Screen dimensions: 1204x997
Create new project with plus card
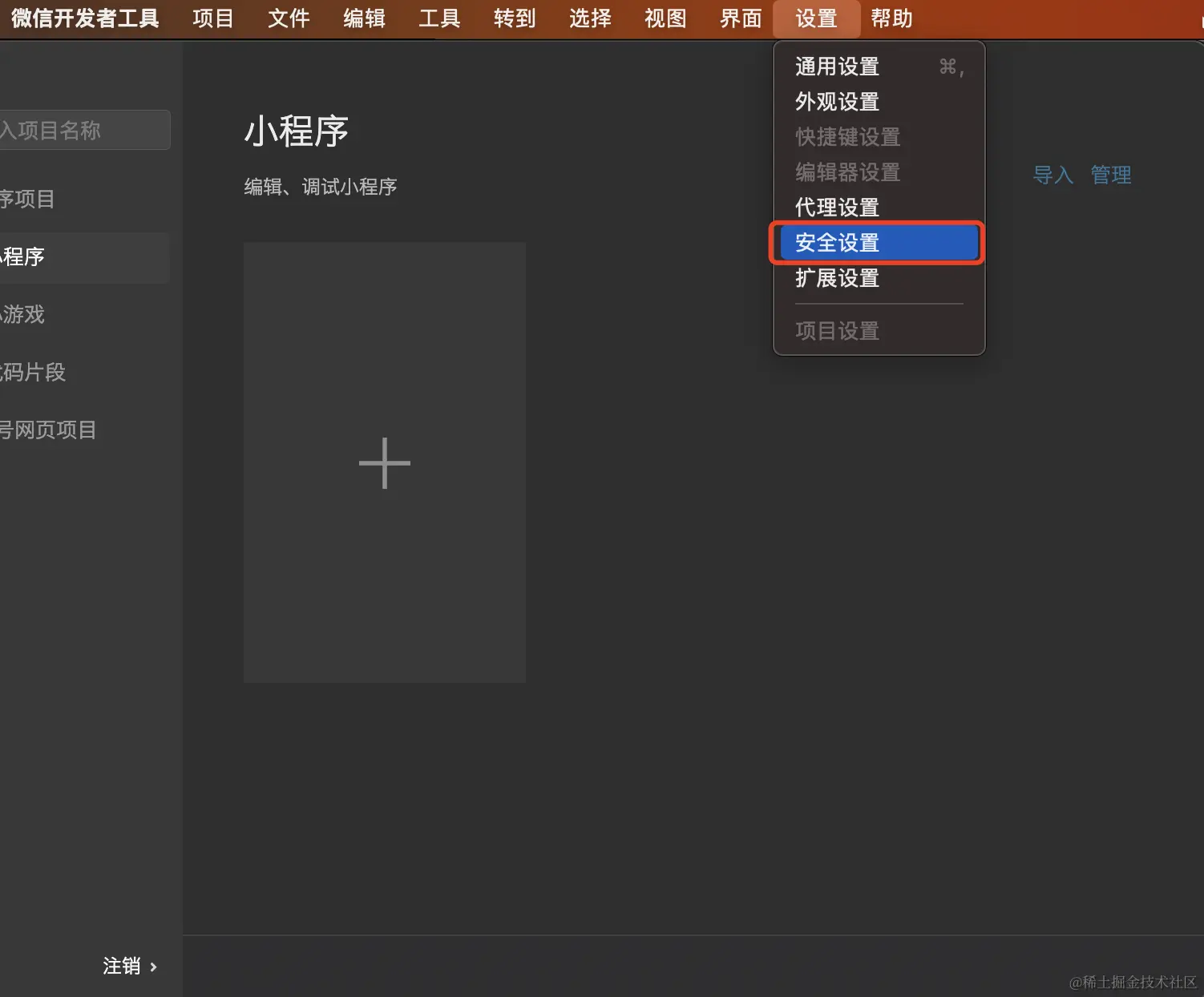[x=385, y=462]
